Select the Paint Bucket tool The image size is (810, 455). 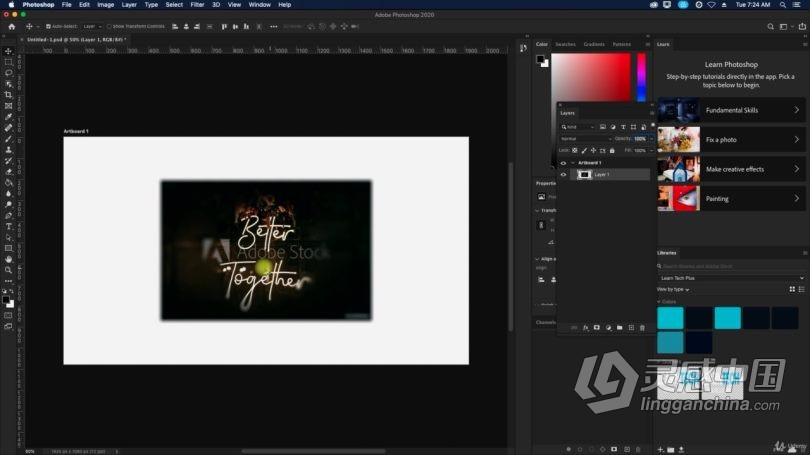8,182
